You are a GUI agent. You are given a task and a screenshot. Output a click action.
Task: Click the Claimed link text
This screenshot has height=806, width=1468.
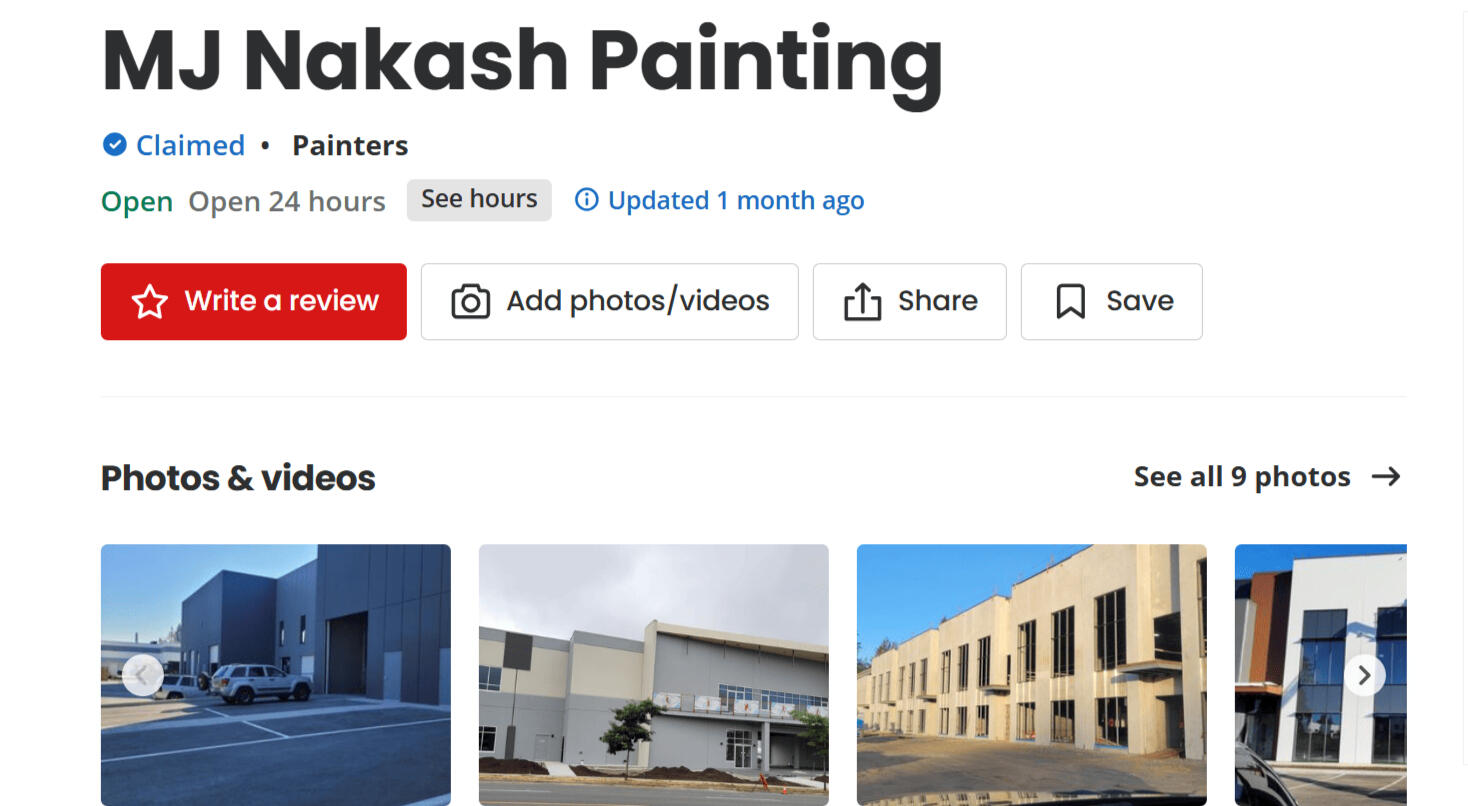(190, 146)
